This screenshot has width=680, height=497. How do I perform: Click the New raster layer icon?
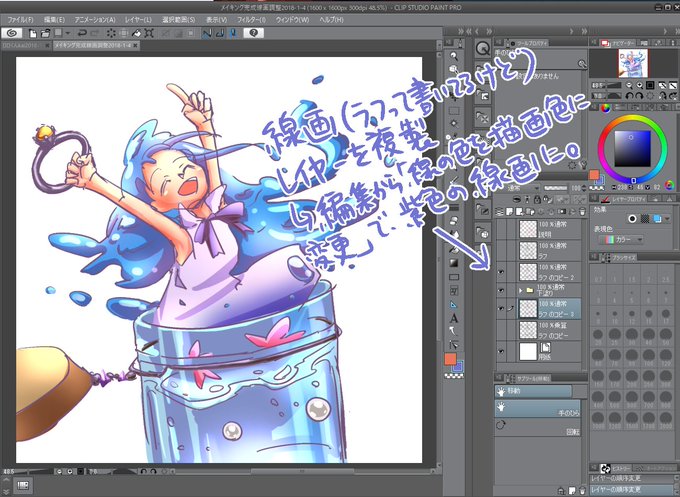509,212
